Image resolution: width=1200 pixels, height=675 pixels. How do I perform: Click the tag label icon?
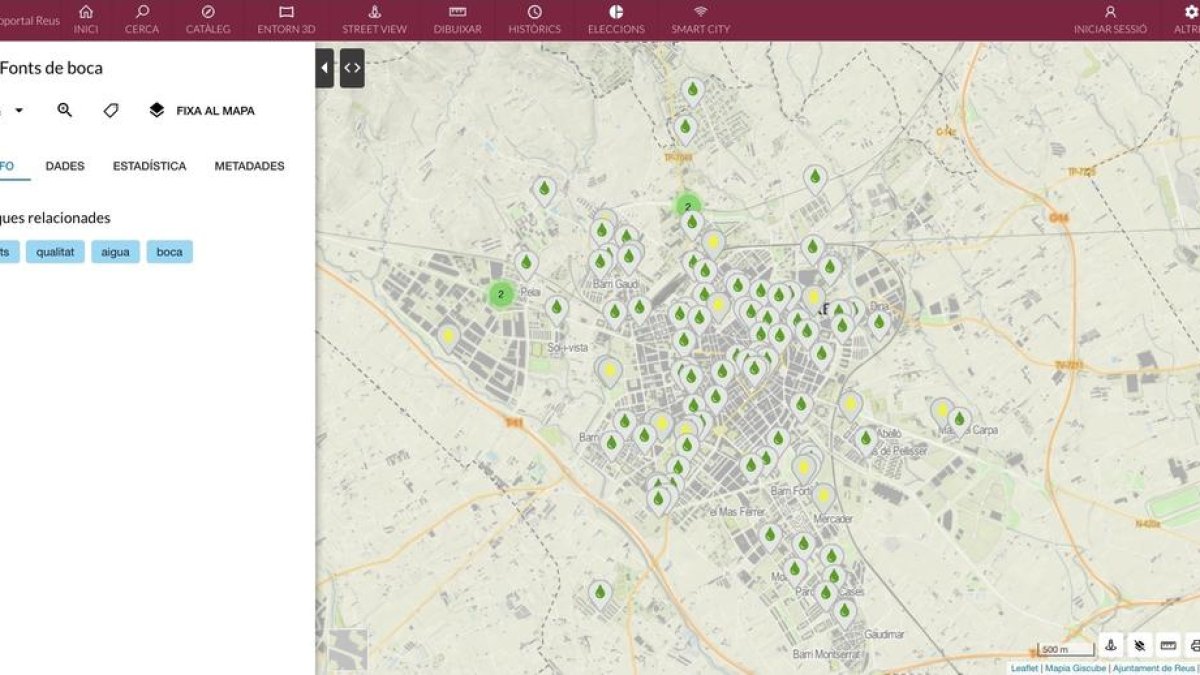(111, 110)
